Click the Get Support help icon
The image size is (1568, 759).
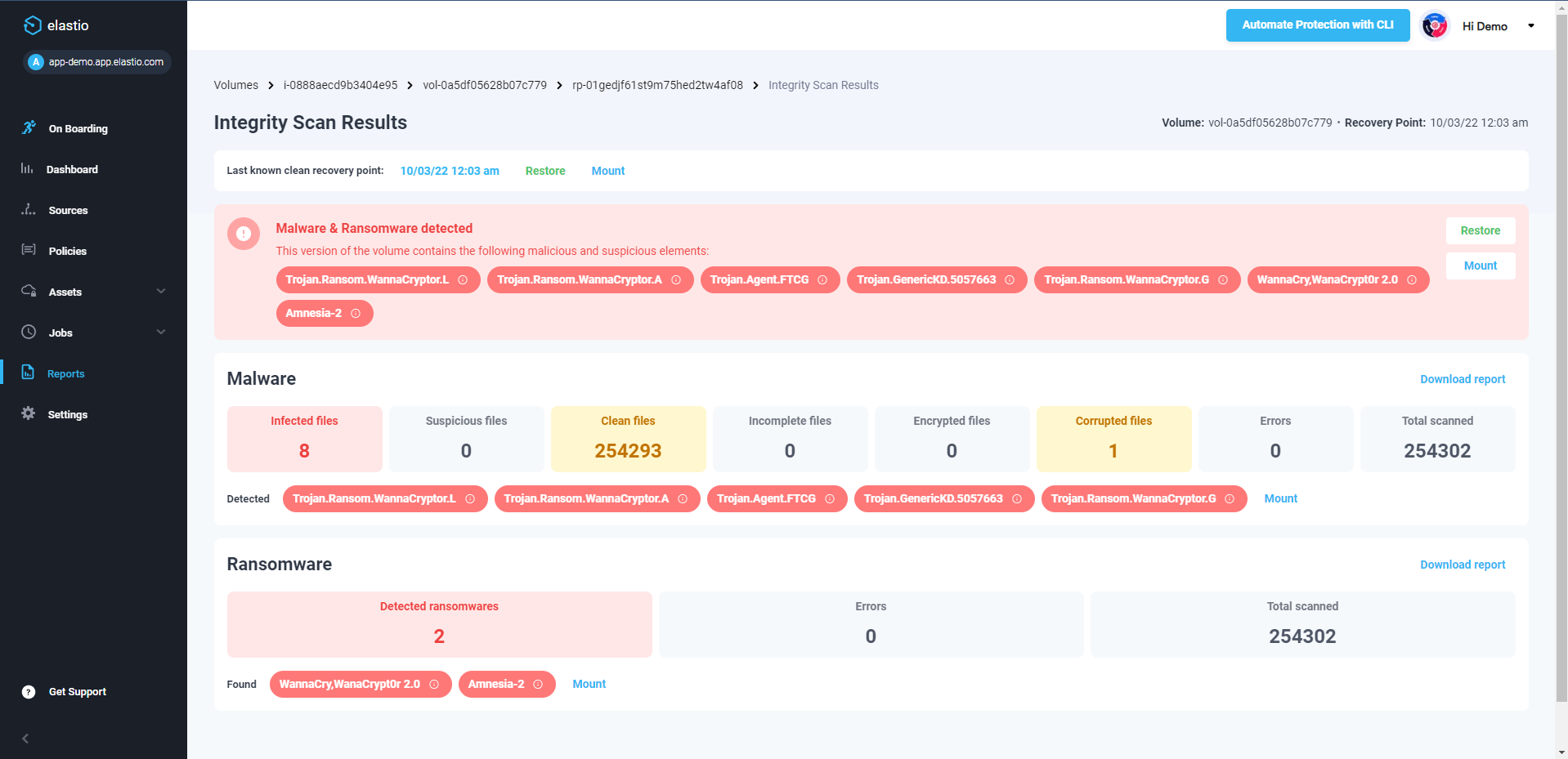29,691
